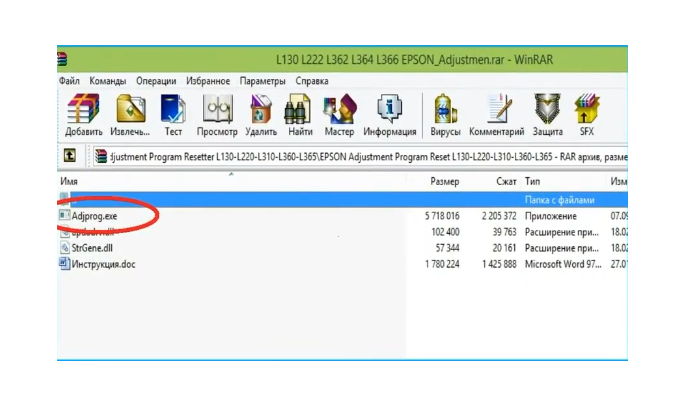The width and height of the screenshot is (700, 400).
Task: Click packed size value 2 205 372
Action: 499,216
